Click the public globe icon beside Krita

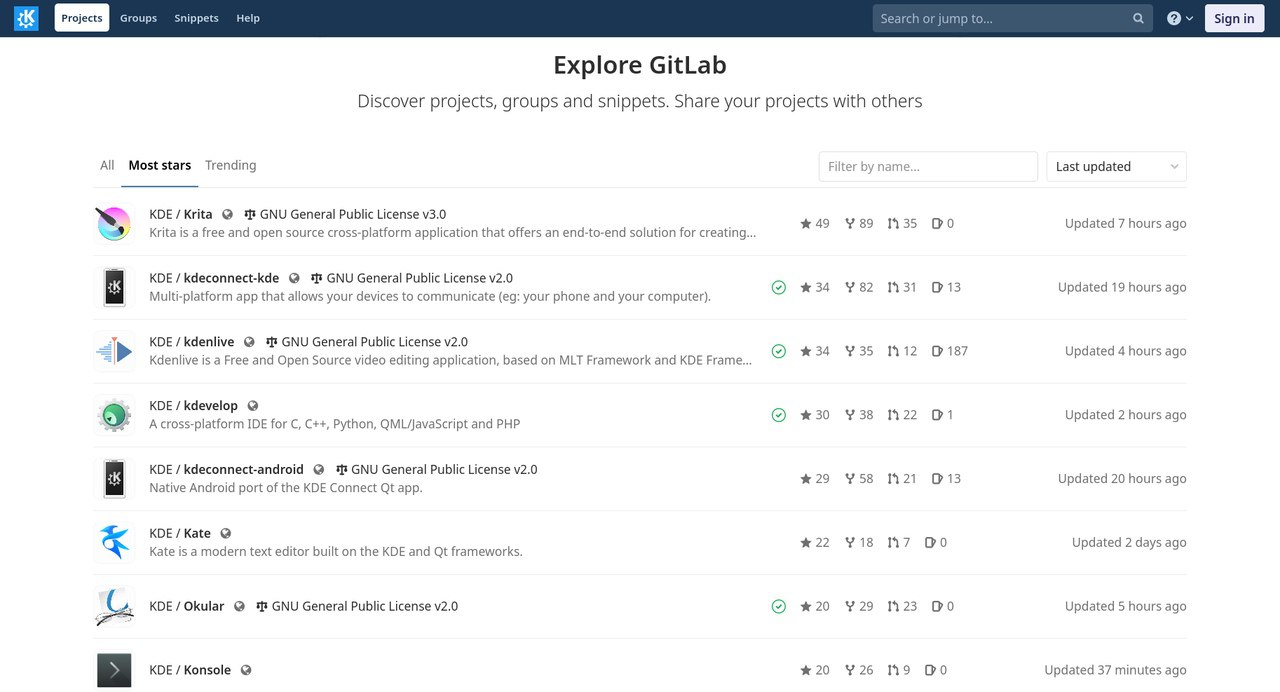click(x=227, y=214)
